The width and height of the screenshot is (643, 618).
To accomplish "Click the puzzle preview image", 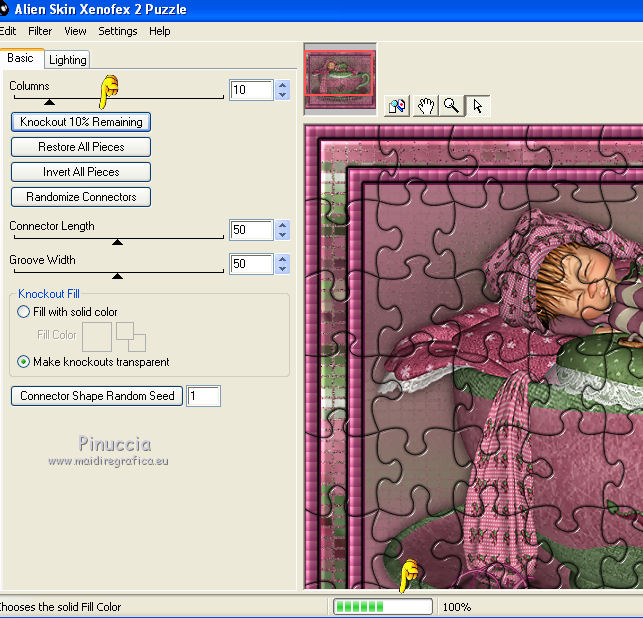I will pyautogui.click(x=474, y=357).
